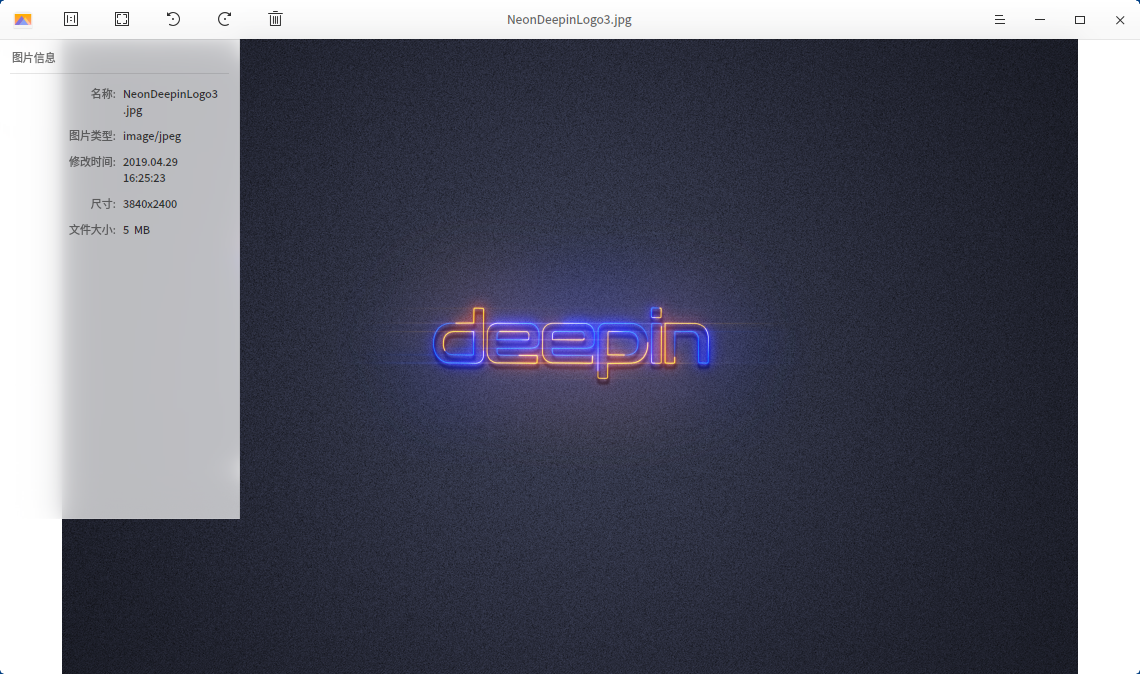
Task: Click the modification time 2019.04.29
Action: [x=150, y=161]
